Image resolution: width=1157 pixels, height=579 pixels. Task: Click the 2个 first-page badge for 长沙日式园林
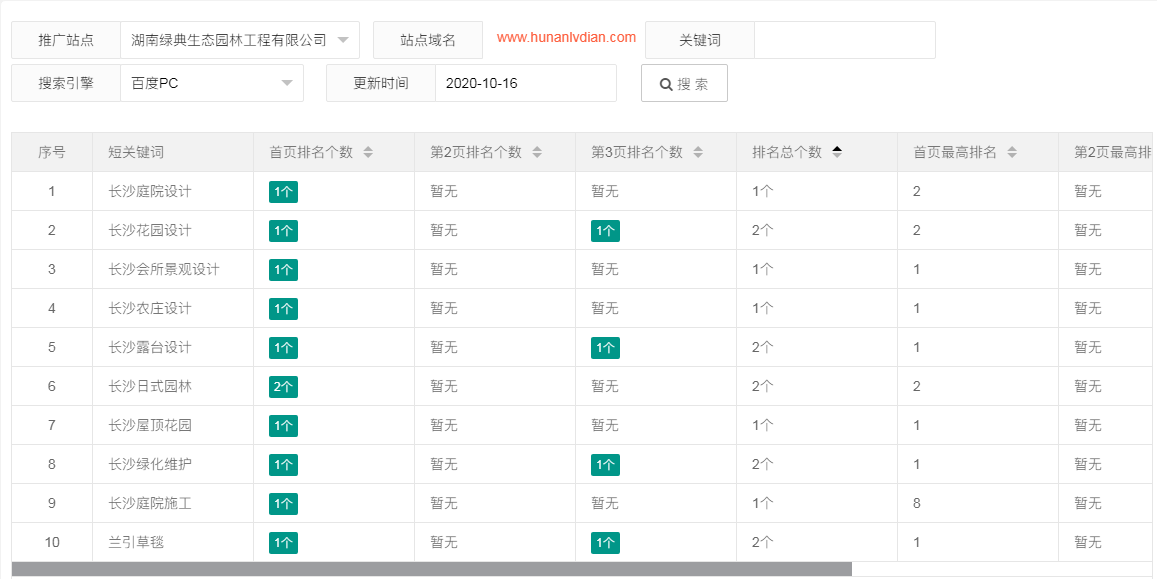[x=283, y=387]
